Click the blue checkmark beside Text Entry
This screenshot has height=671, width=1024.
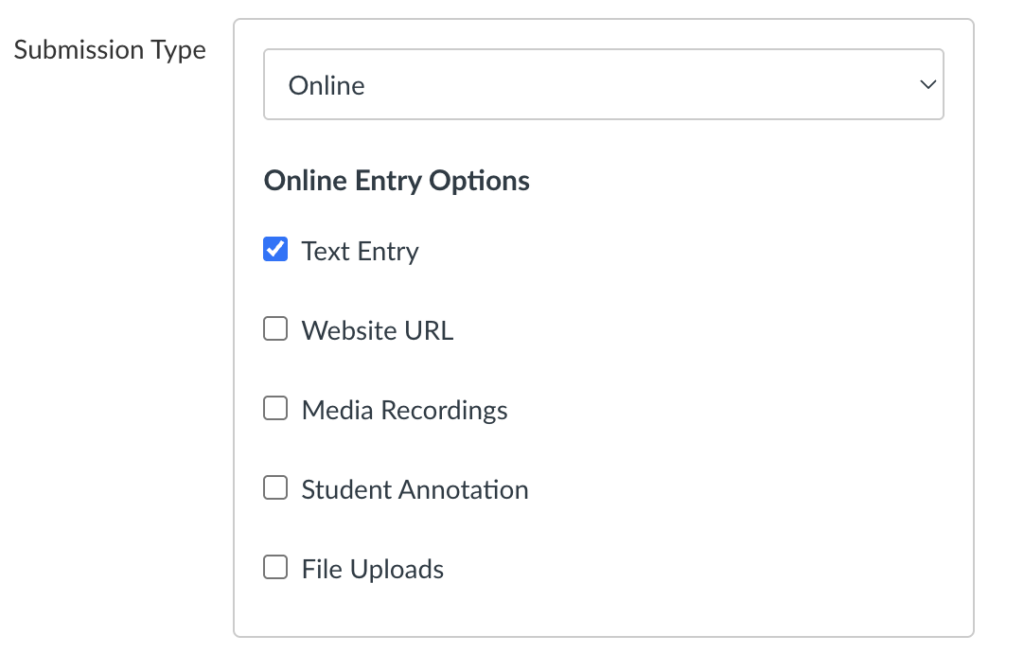[275, 249]
